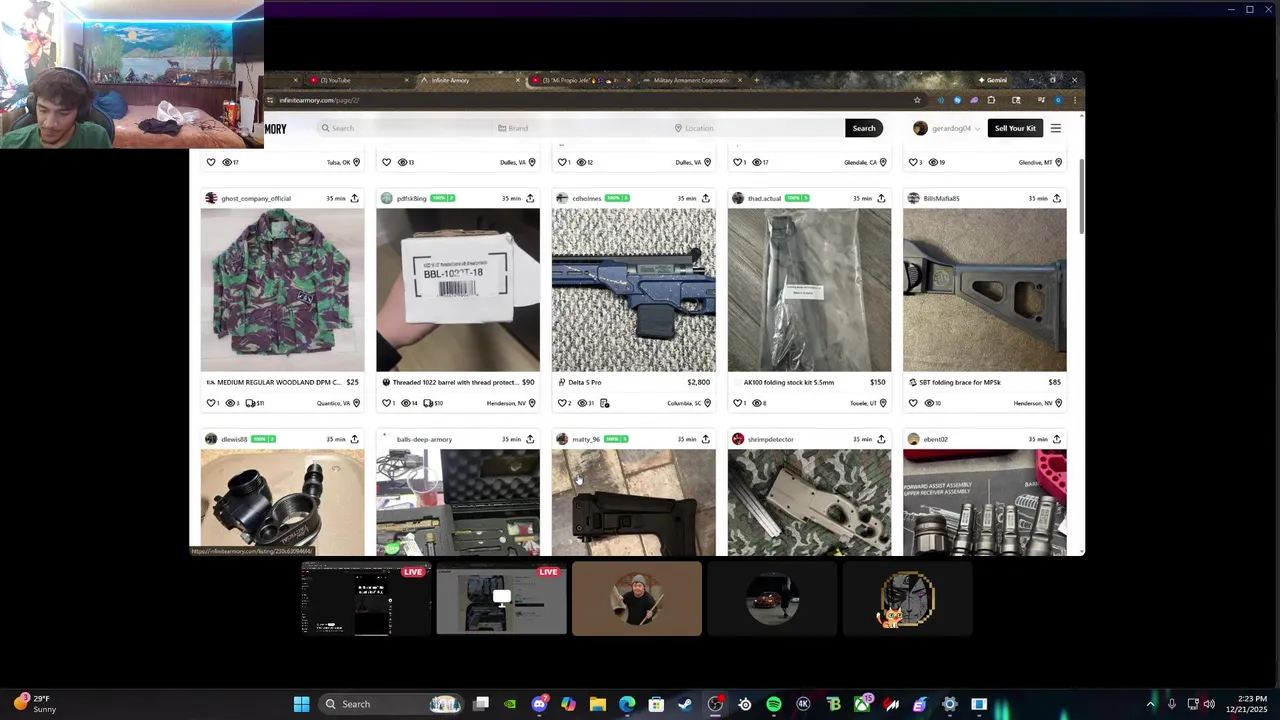Screen dimensions: 1280x720
Task: Click the Brand filter field
Action: [x=580, y=128]
